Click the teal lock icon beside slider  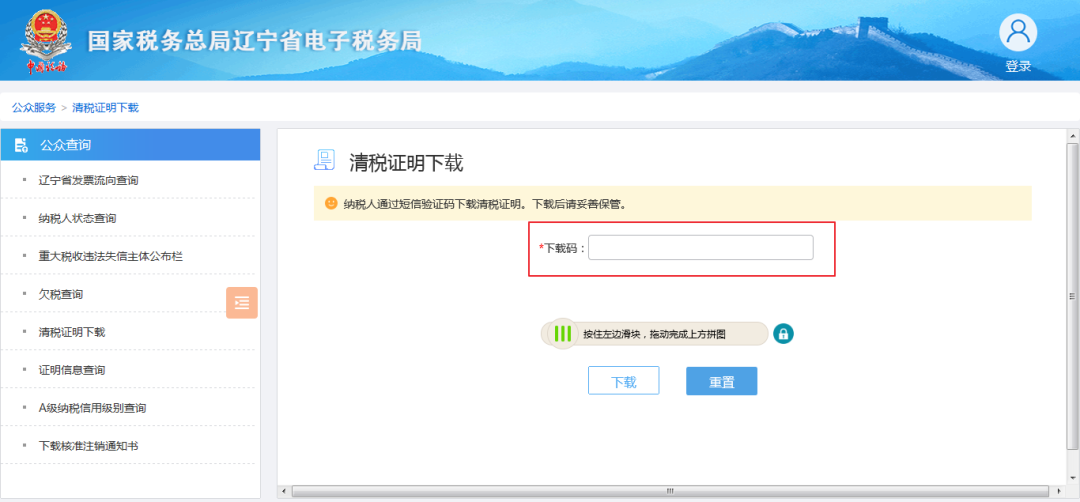coord(783,334)
